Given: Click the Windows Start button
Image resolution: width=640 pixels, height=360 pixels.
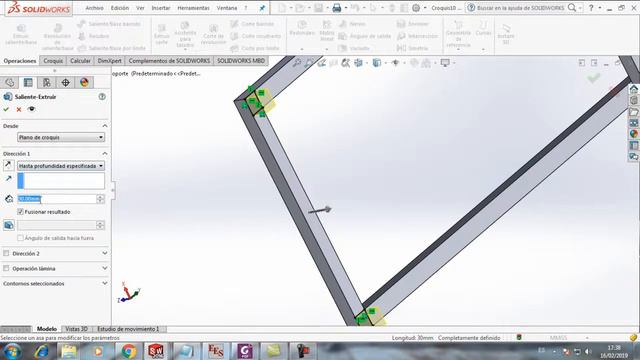Looking at the screenshot, I should pyautogui.click(x=11, y=351).
